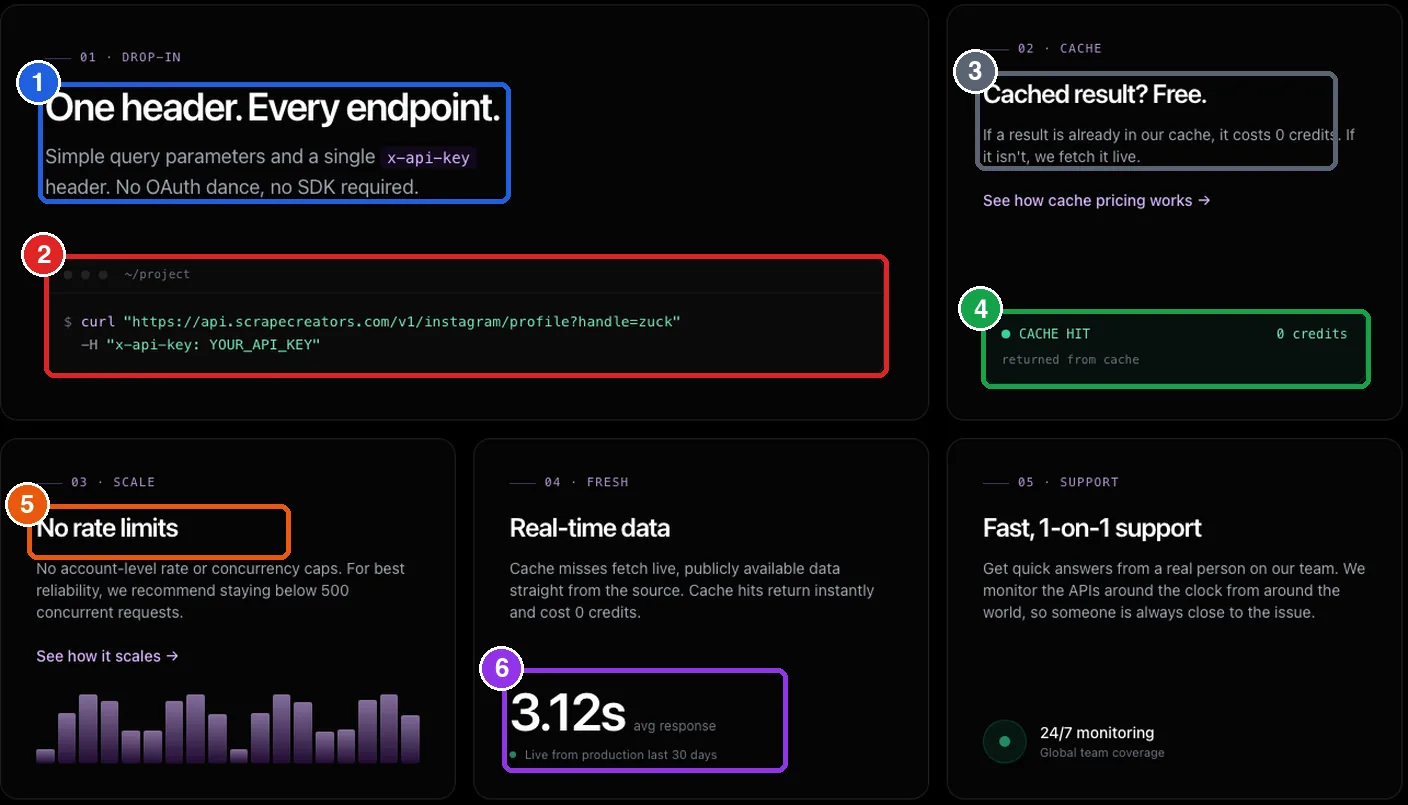Click the "No OAuth dance, no SDK required" sentence

pos(270,188)
